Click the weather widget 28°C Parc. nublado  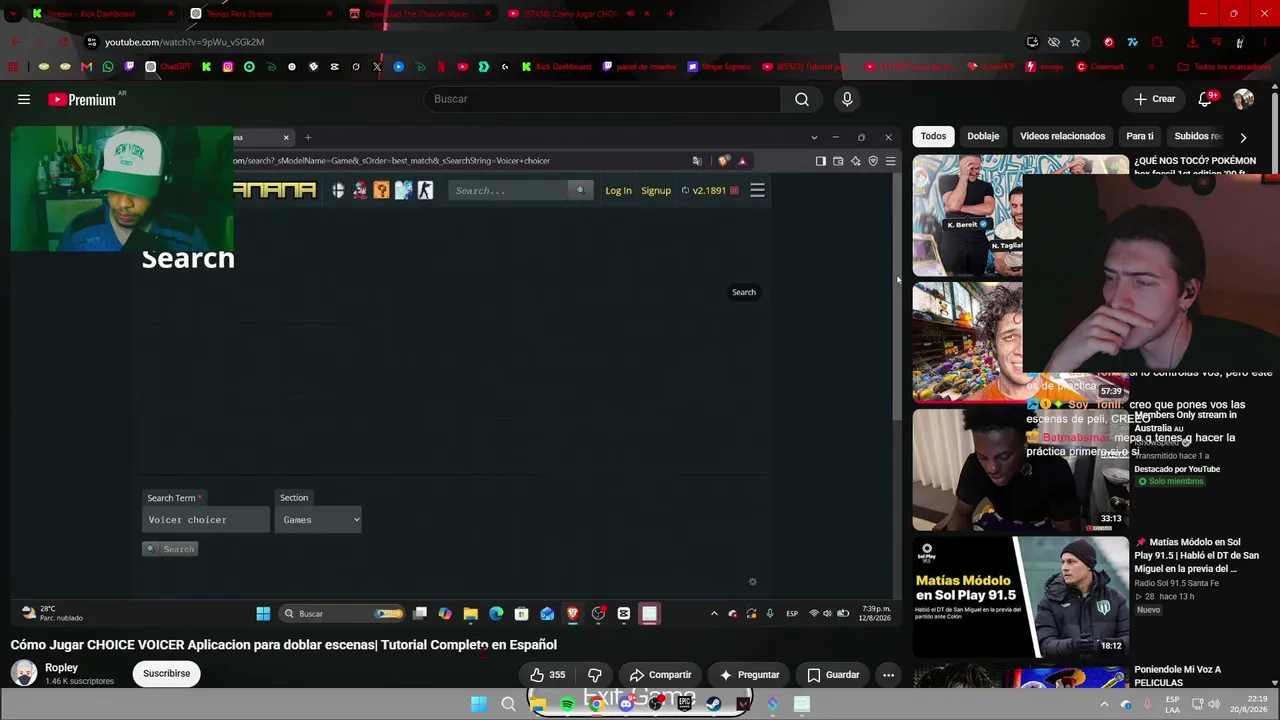click(x=53, y=613)
